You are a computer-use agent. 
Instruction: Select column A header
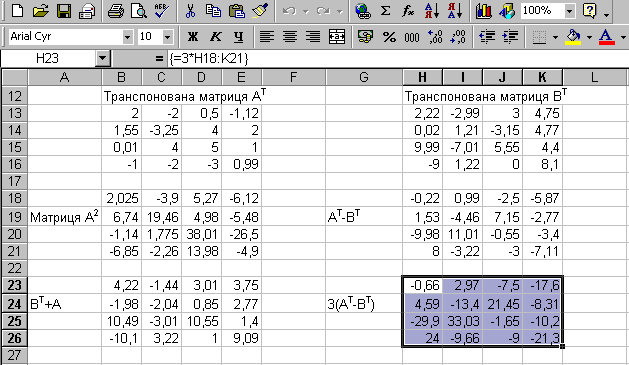coord(64,77)
